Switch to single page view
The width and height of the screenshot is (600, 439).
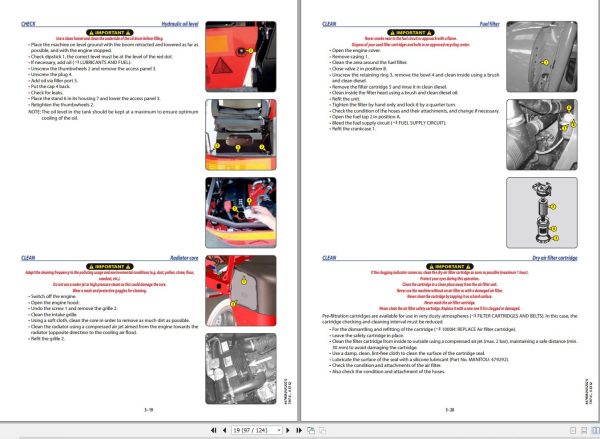(x=572, y=431)
